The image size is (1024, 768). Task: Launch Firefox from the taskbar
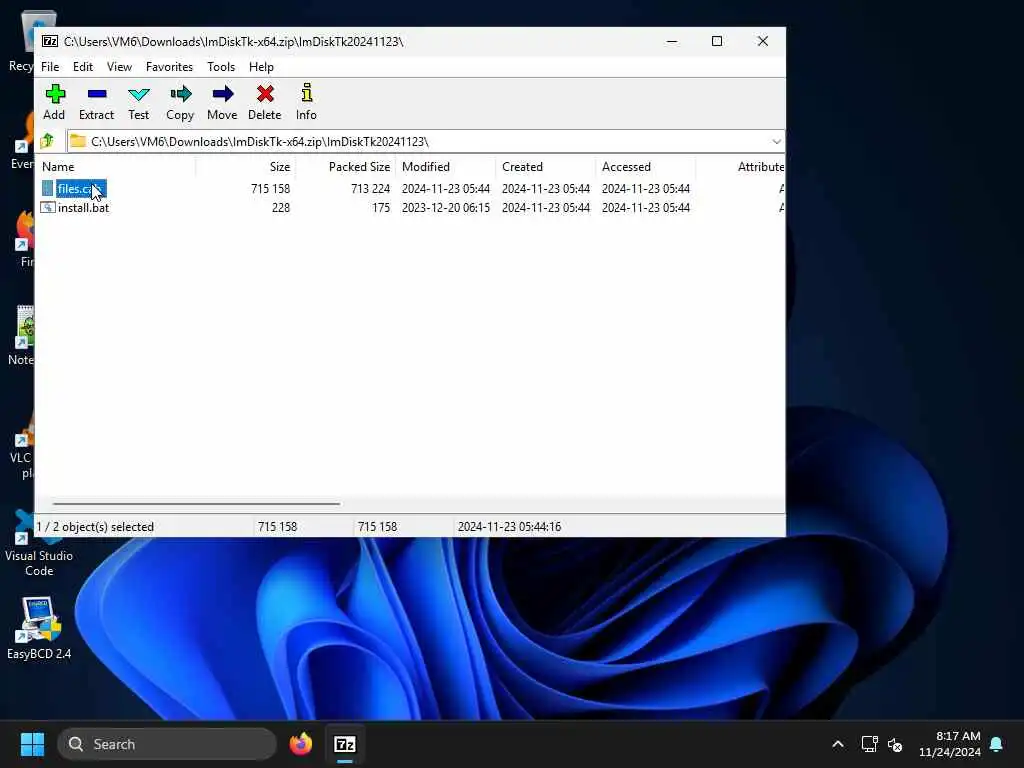tap(300, 744)
